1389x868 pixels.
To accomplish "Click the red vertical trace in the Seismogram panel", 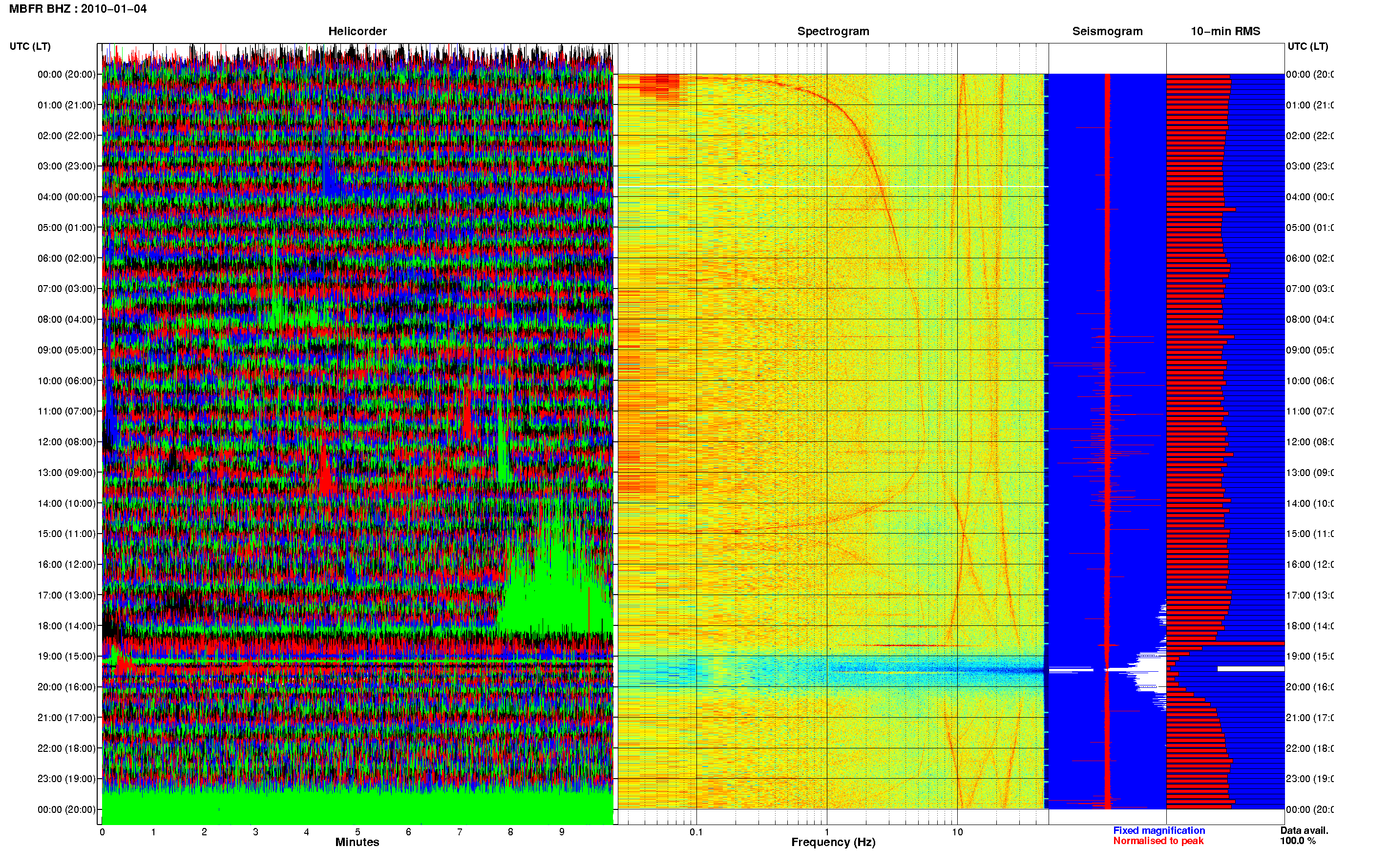I will pos(1107,441).
